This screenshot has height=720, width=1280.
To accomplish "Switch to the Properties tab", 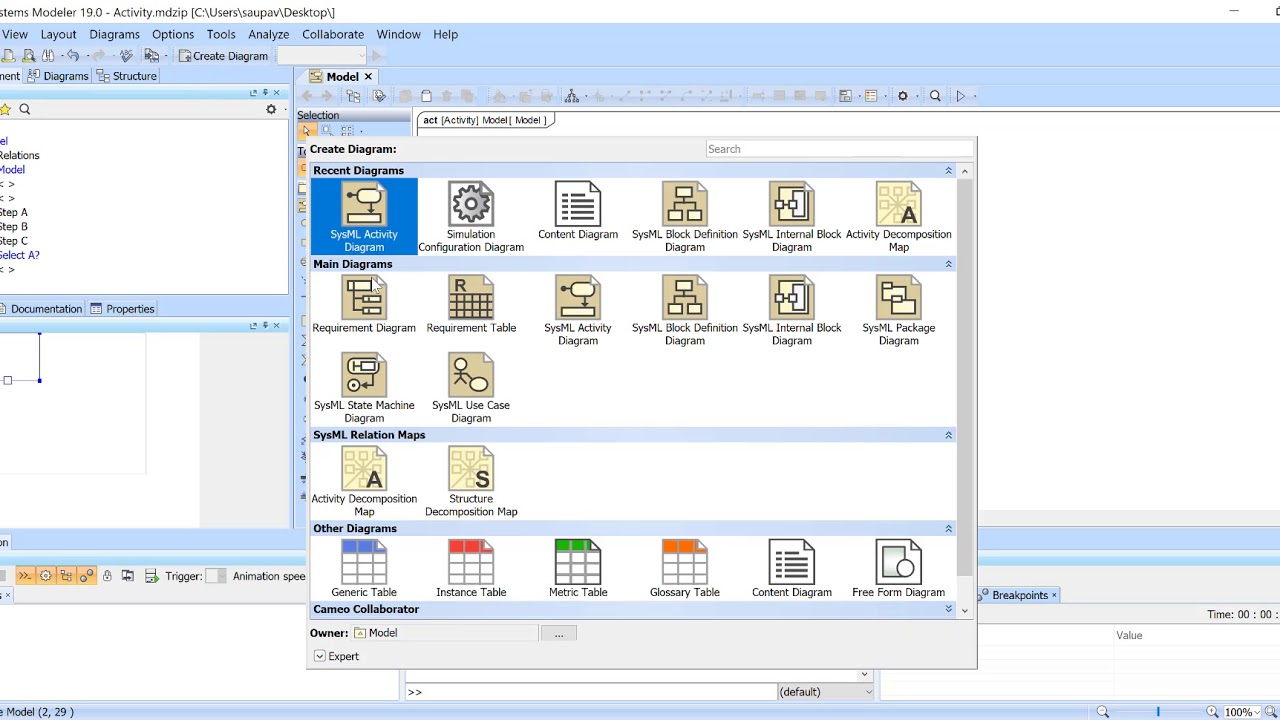I will [x=122, y=309].
